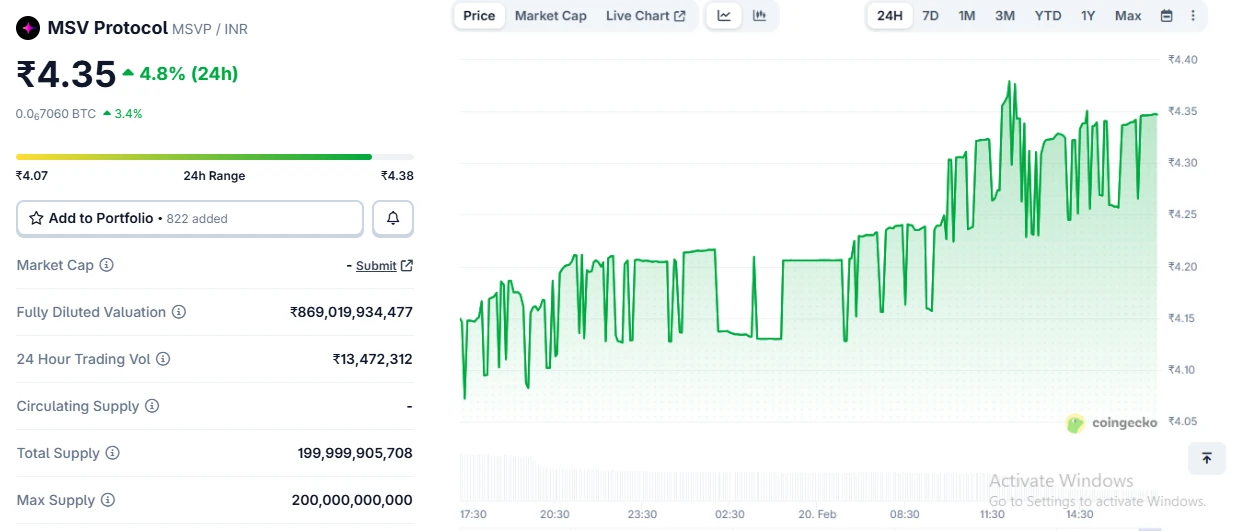This screenshot has width=1235, height=531.
Task: Click the Add to Portfolio button
Action: click(190, 218)
